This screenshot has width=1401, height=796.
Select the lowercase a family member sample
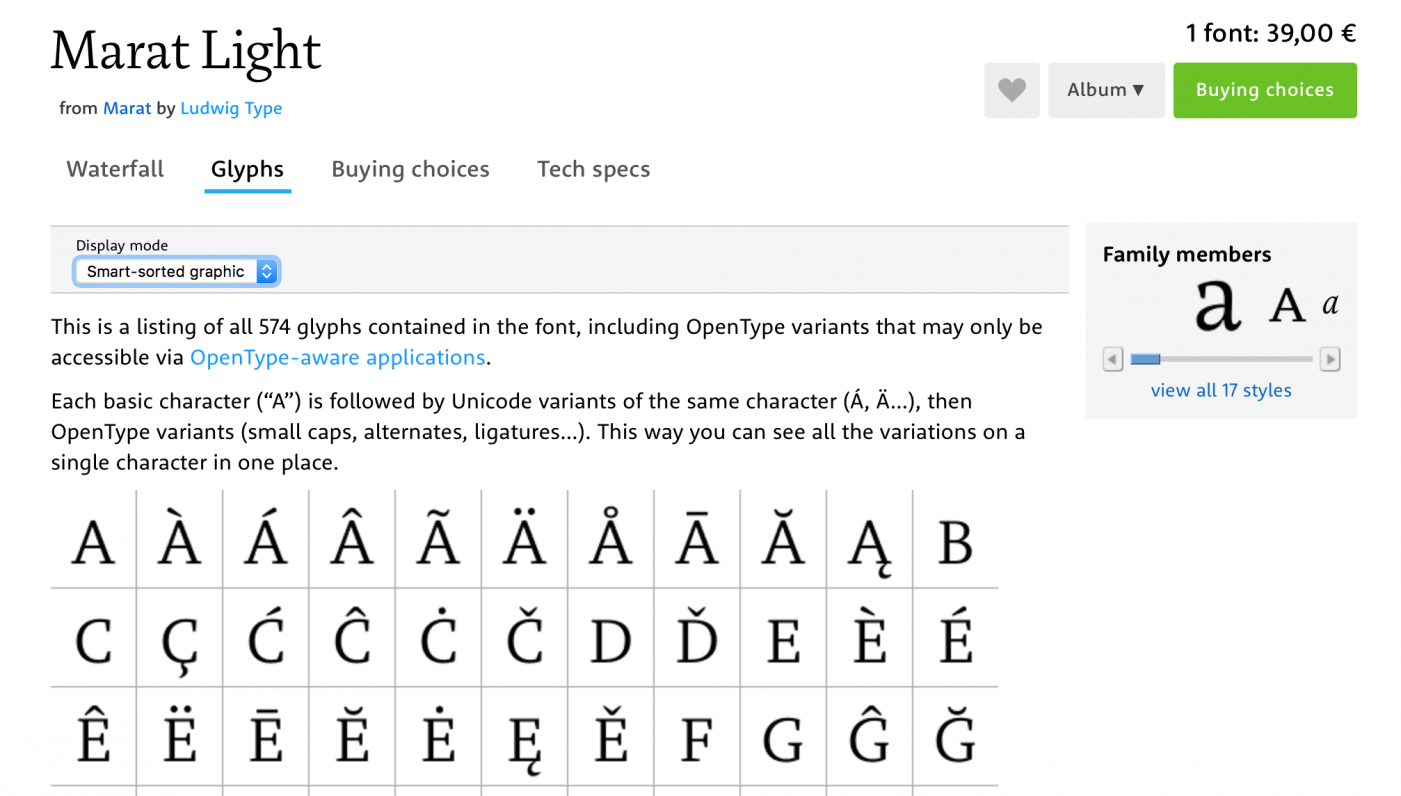pyautogui.click(x=1218, y=304)
